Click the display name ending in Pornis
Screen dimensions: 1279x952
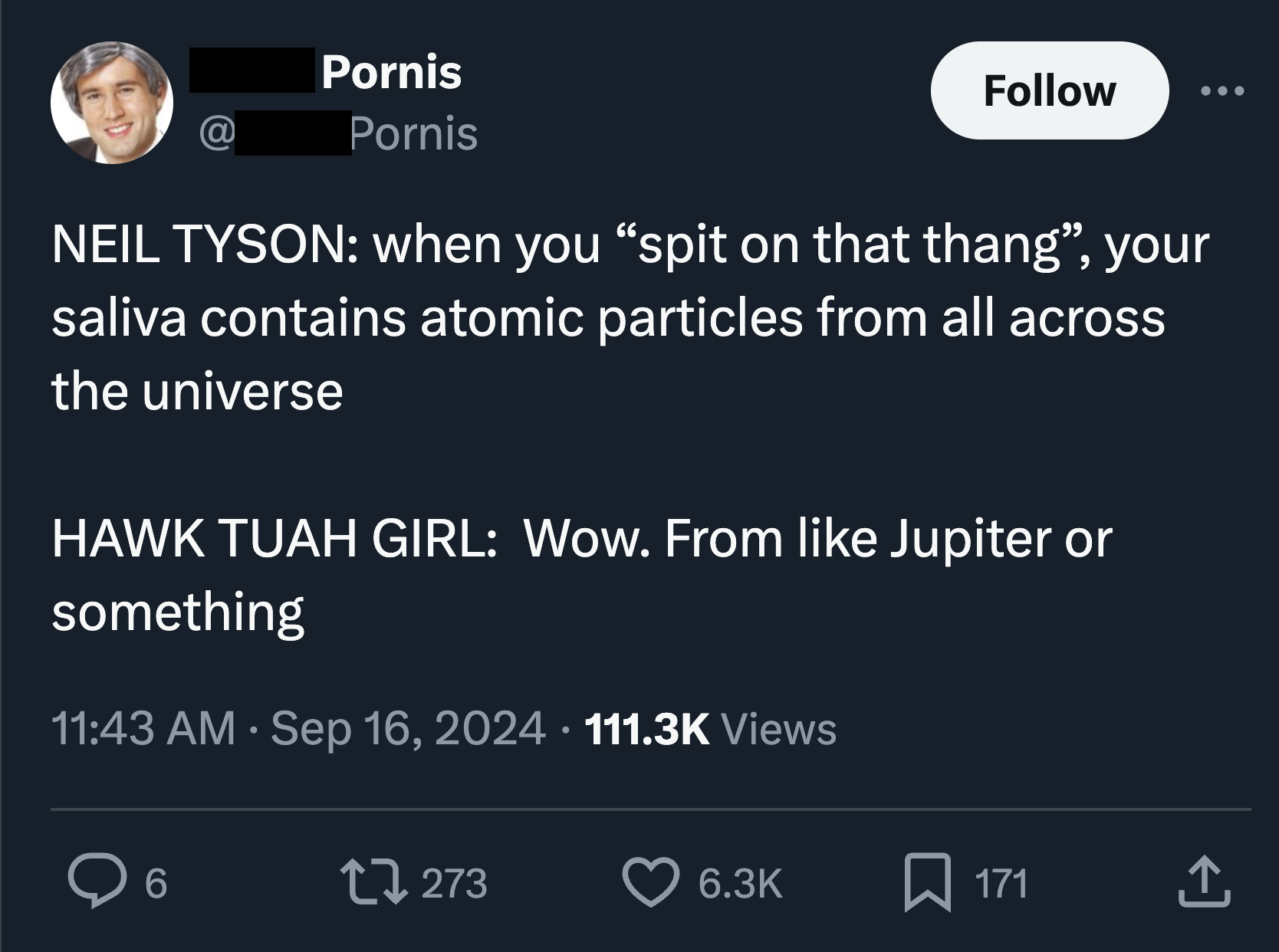tap(390, 72)
